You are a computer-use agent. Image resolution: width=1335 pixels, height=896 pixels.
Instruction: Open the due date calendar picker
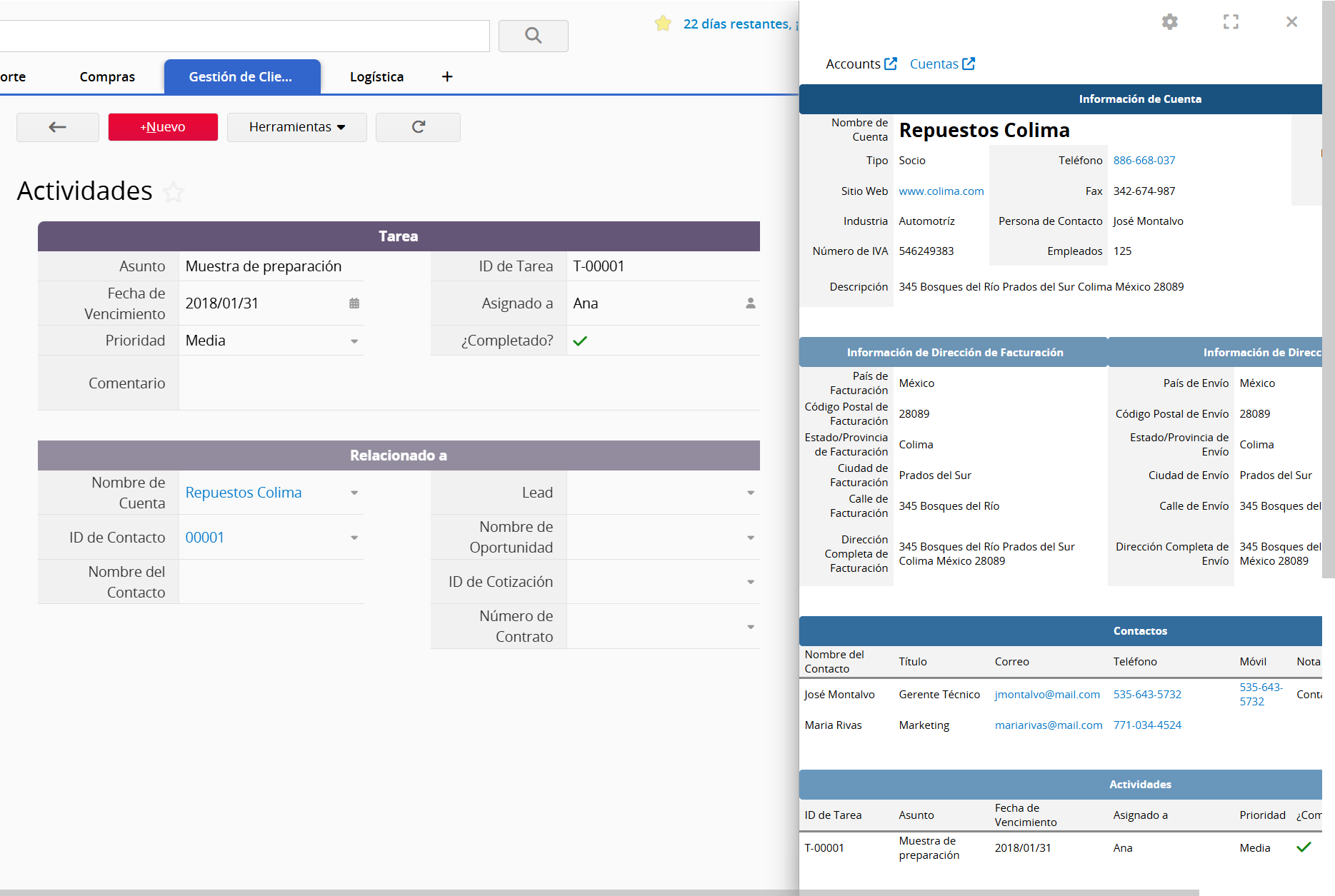[354, 303]
